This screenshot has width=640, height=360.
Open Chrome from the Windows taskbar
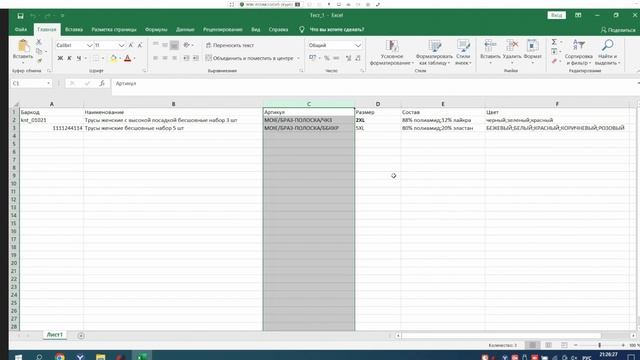(60, 357)
